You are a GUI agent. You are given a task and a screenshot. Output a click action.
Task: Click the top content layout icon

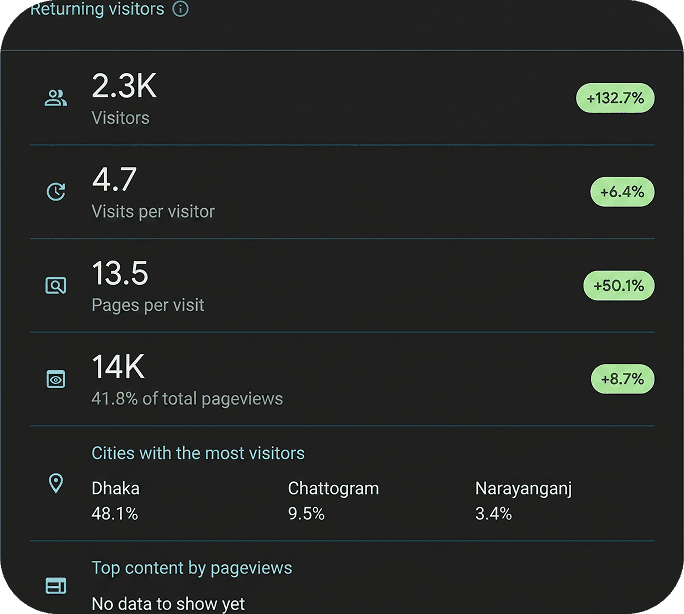tap(56, 586)
